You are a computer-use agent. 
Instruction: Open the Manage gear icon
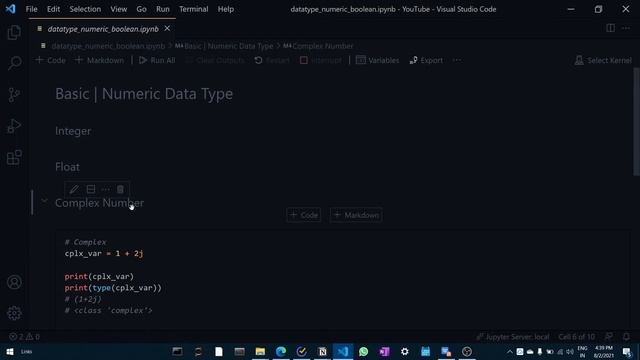coord(14,313)
